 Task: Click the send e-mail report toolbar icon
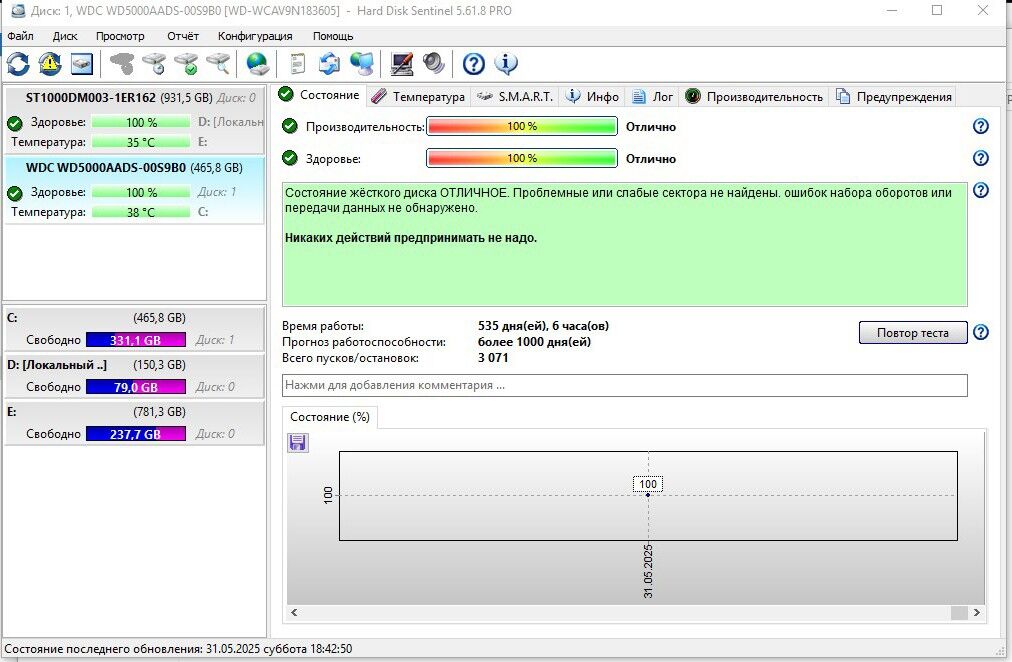pyautogui.click(x=330, y=63)
